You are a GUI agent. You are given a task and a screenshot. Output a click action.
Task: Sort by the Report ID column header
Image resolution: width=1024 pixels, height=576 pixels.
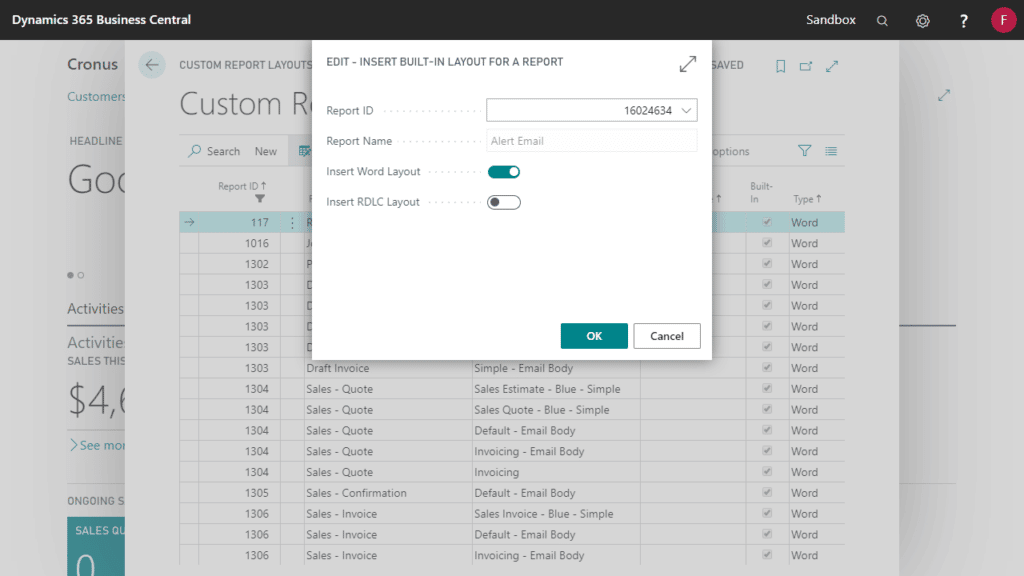click(x=244, y=186)
